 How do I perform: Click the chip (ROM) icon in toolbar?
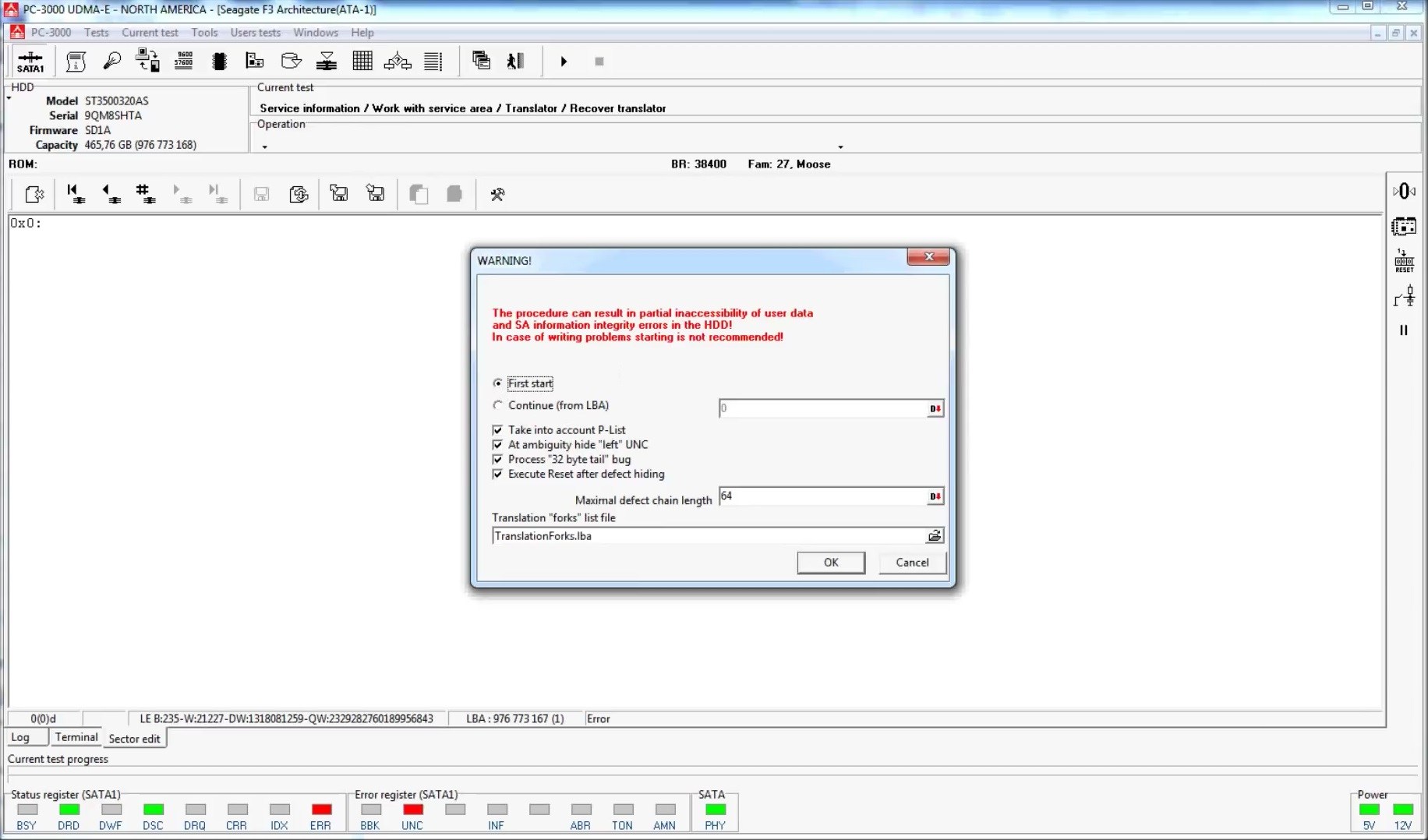point(219,62)
